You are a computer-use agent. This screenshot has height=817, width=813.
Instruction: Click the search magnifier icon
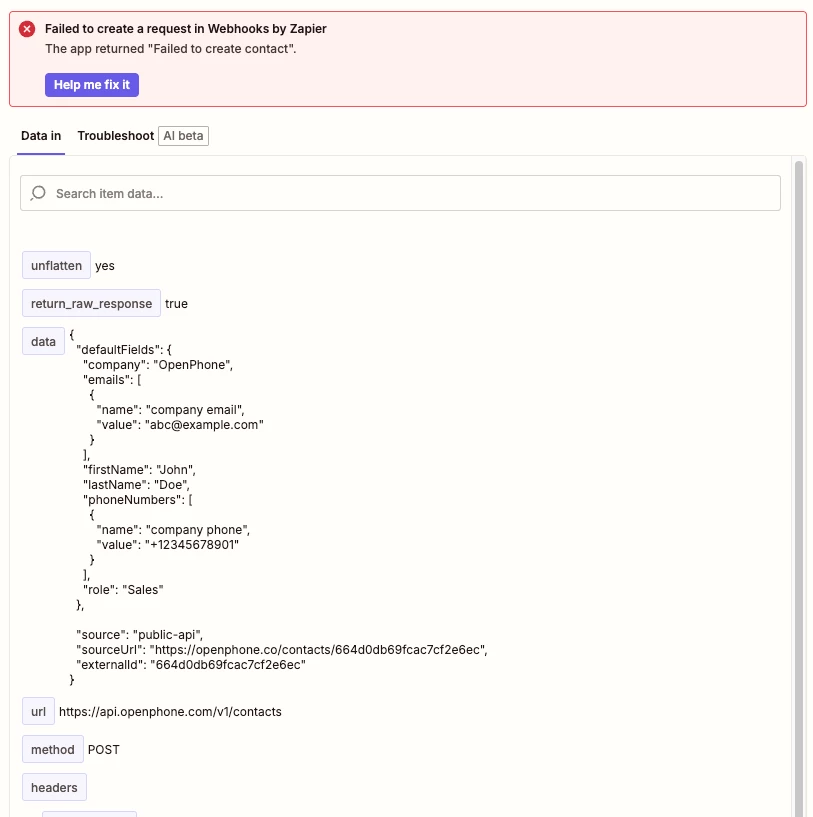pos(38,193)
